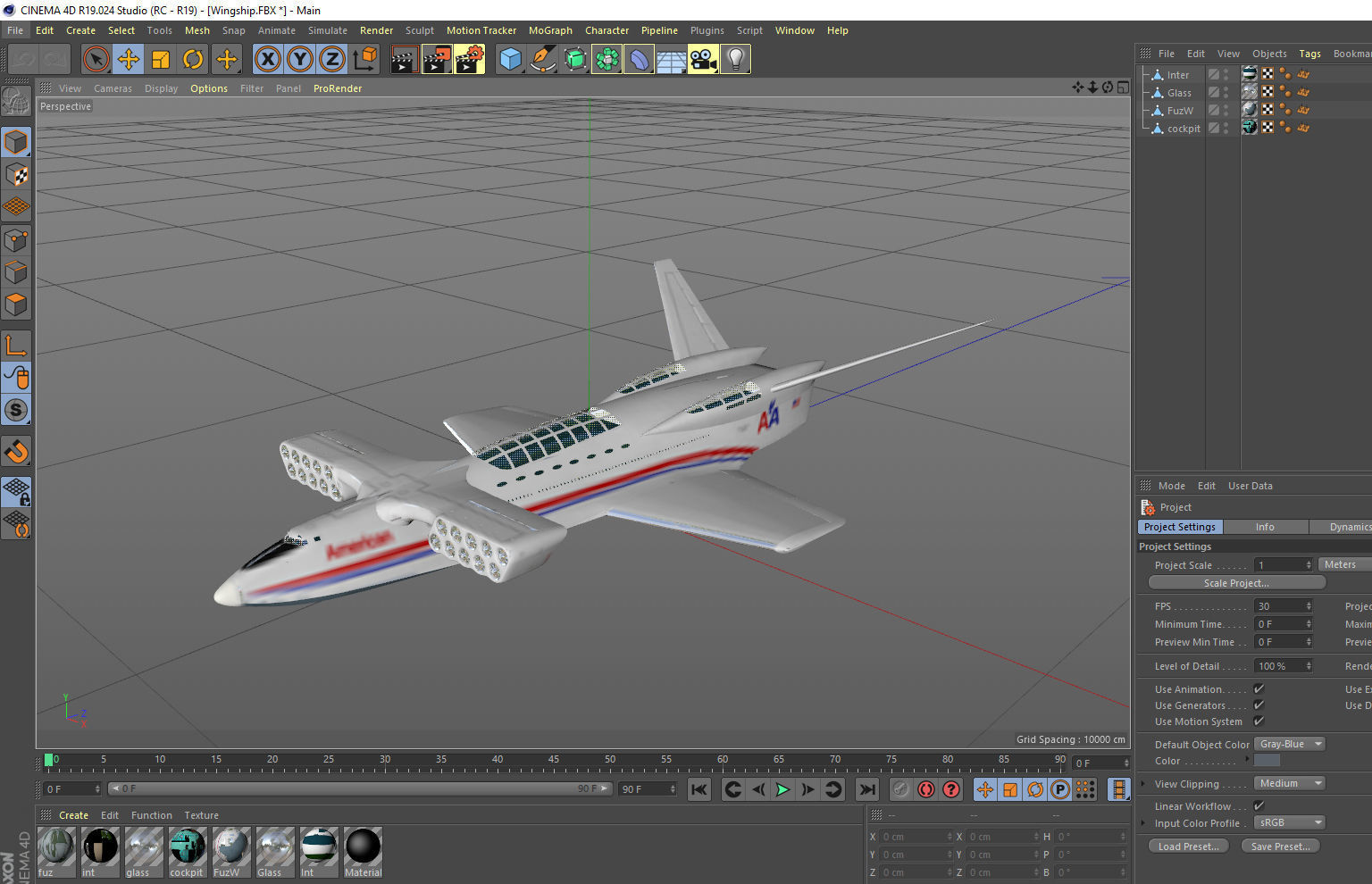The image size is (1372, 884).
Task: Toggle Enable Snap magnet icon
Action: coord(16,451)
